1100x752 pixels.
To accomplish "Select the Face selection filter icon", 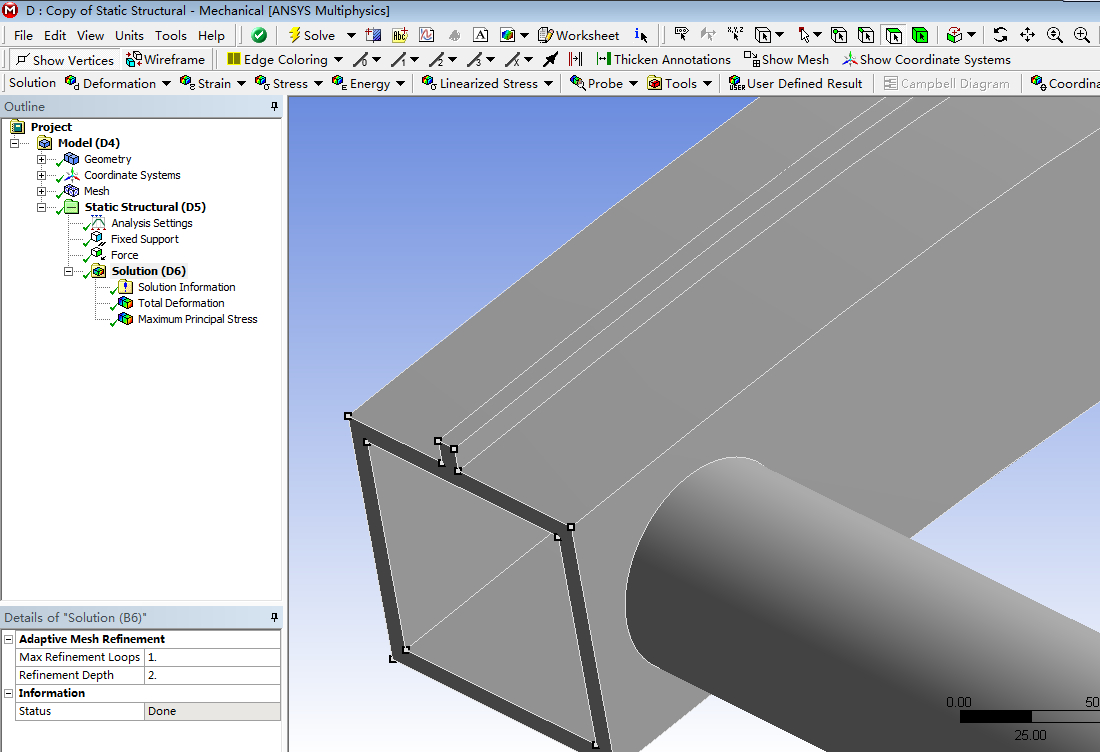I will [893, 35].
